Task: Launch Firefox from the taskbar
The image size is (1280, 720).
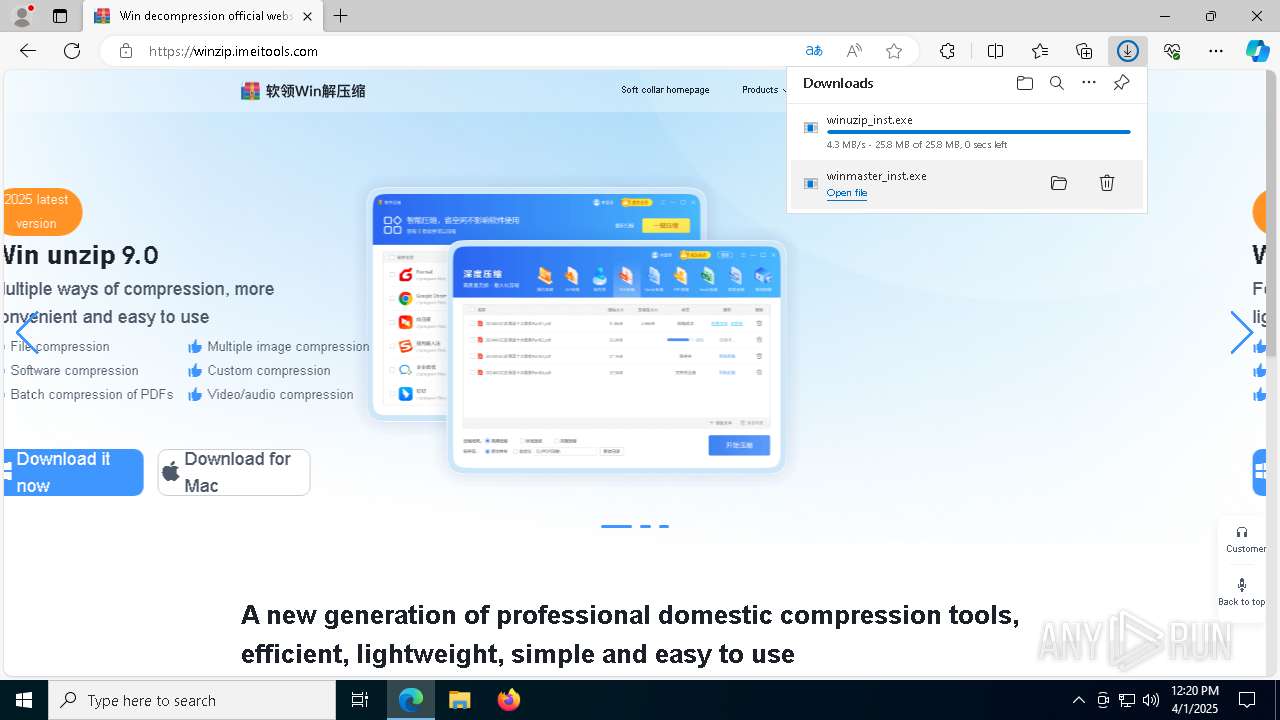Action: pos(509,700)
